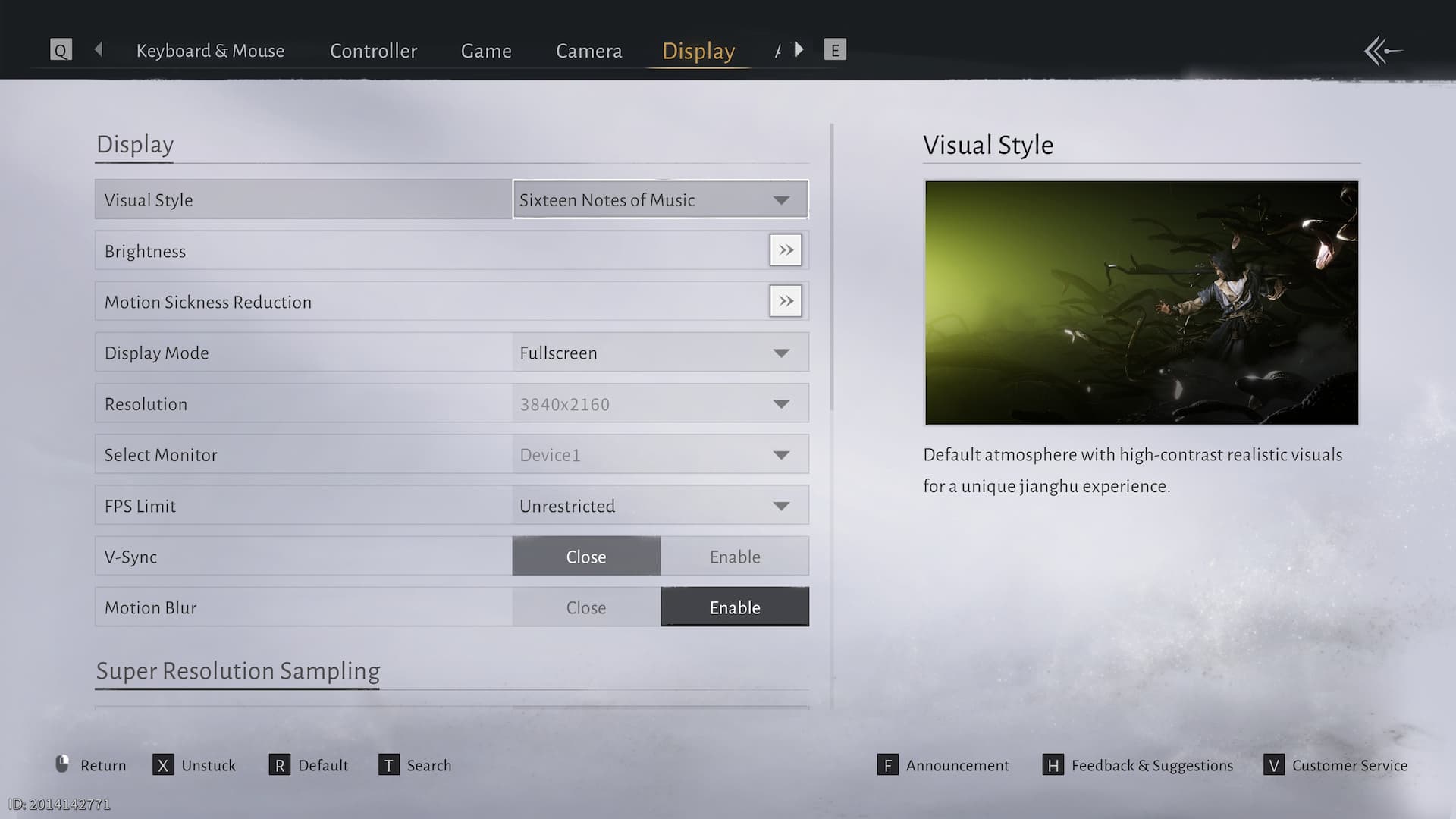Viewport: 1456px width, 819px height.
Task: Set V-Sync to Enable
Action: [734, 557]
